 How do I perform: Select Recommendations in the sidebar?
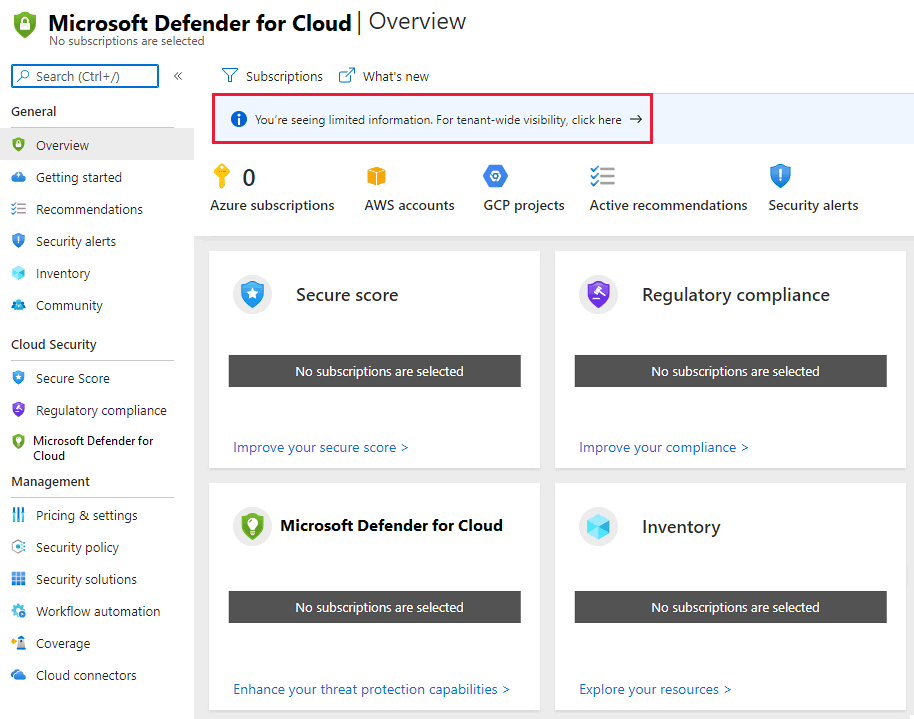pos(89,209)
